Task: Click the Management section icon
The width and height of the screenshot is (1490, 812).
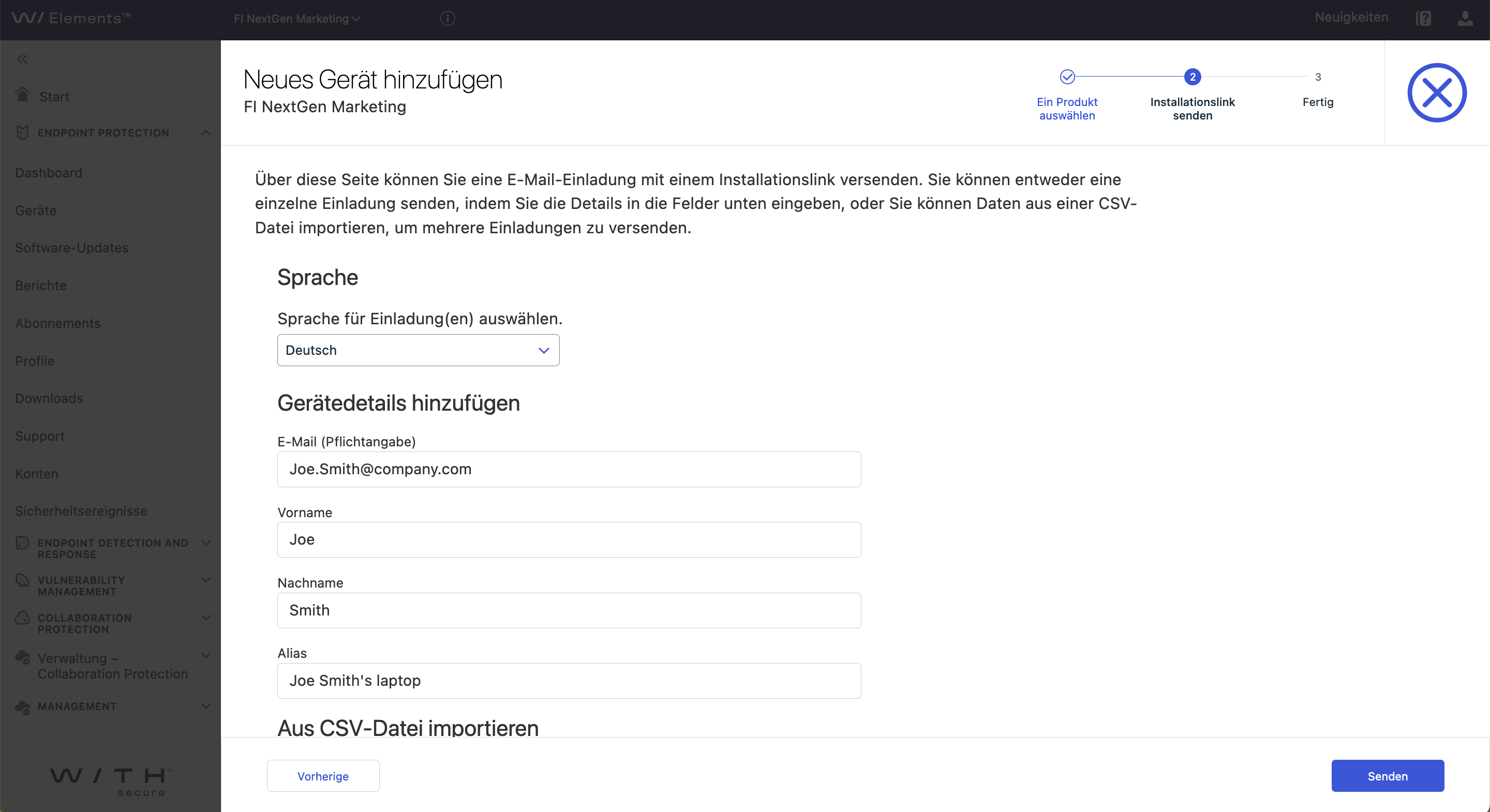Action: point(23,707)
